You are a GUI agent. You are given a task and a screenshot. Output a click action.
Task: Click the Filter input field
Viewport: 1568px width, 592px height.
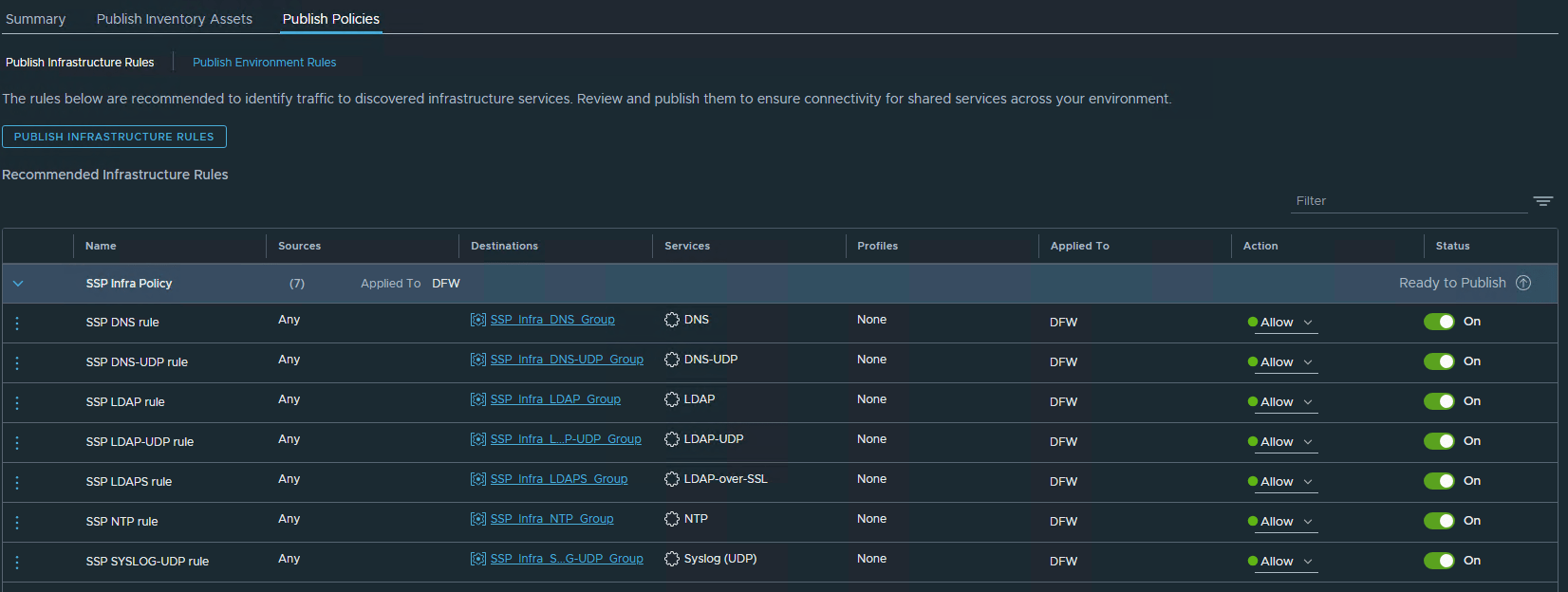coord(1409,201)
